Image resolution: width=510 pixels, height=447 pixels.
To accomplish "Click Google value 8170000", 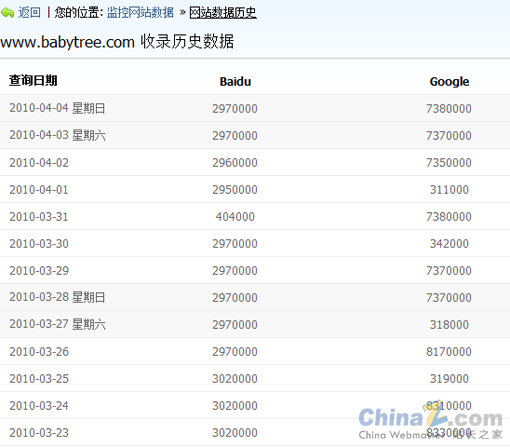I will (449, 352).
